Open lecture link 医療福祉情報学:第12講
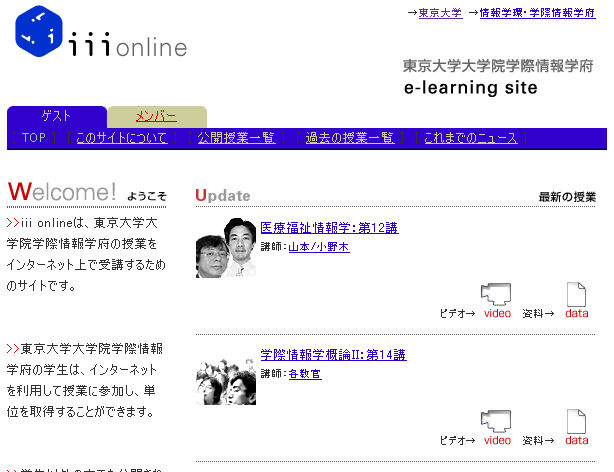 (328, 228)
